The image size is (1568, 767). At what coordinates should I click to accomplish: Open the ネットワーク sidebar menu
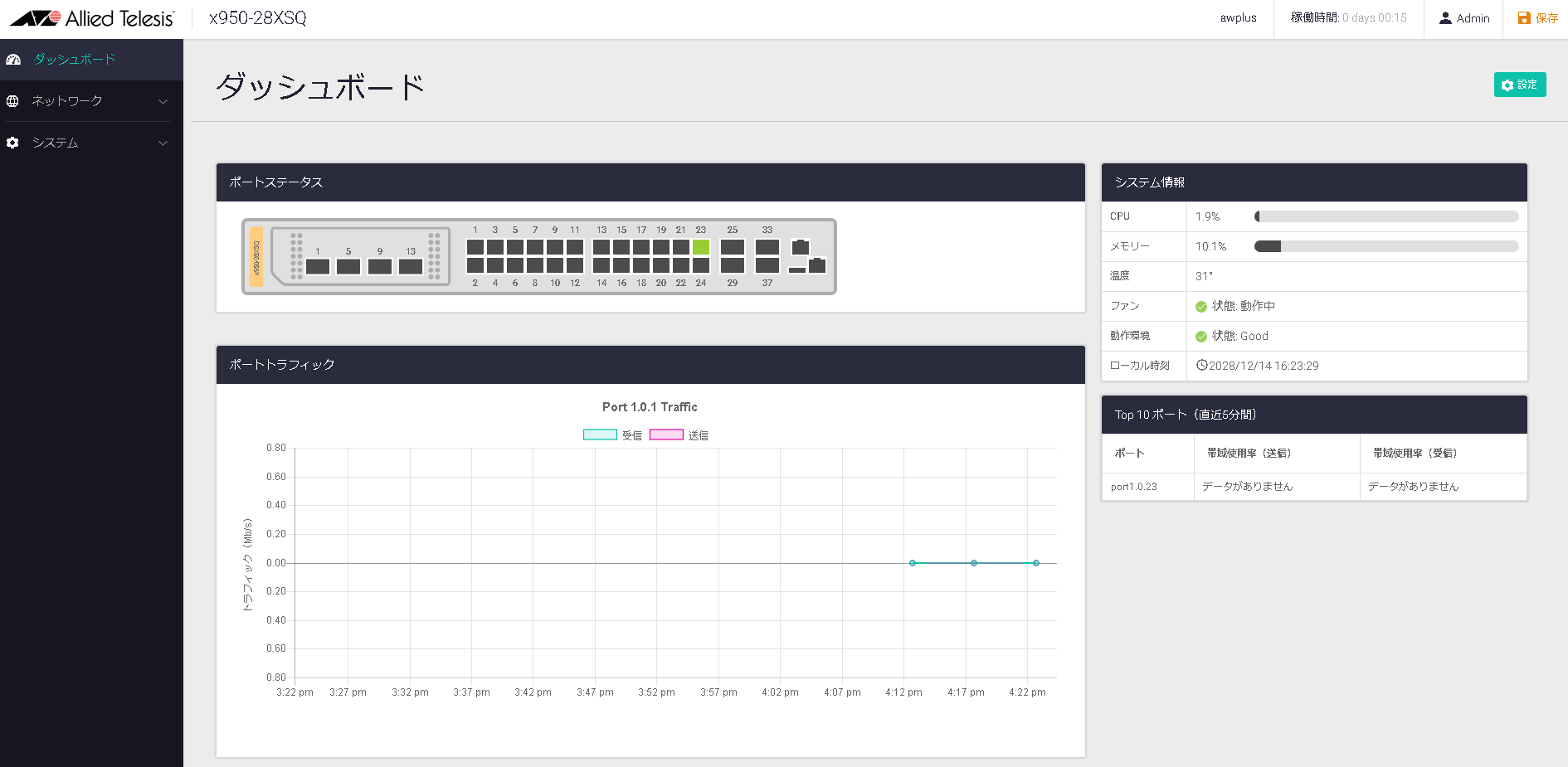91,101
